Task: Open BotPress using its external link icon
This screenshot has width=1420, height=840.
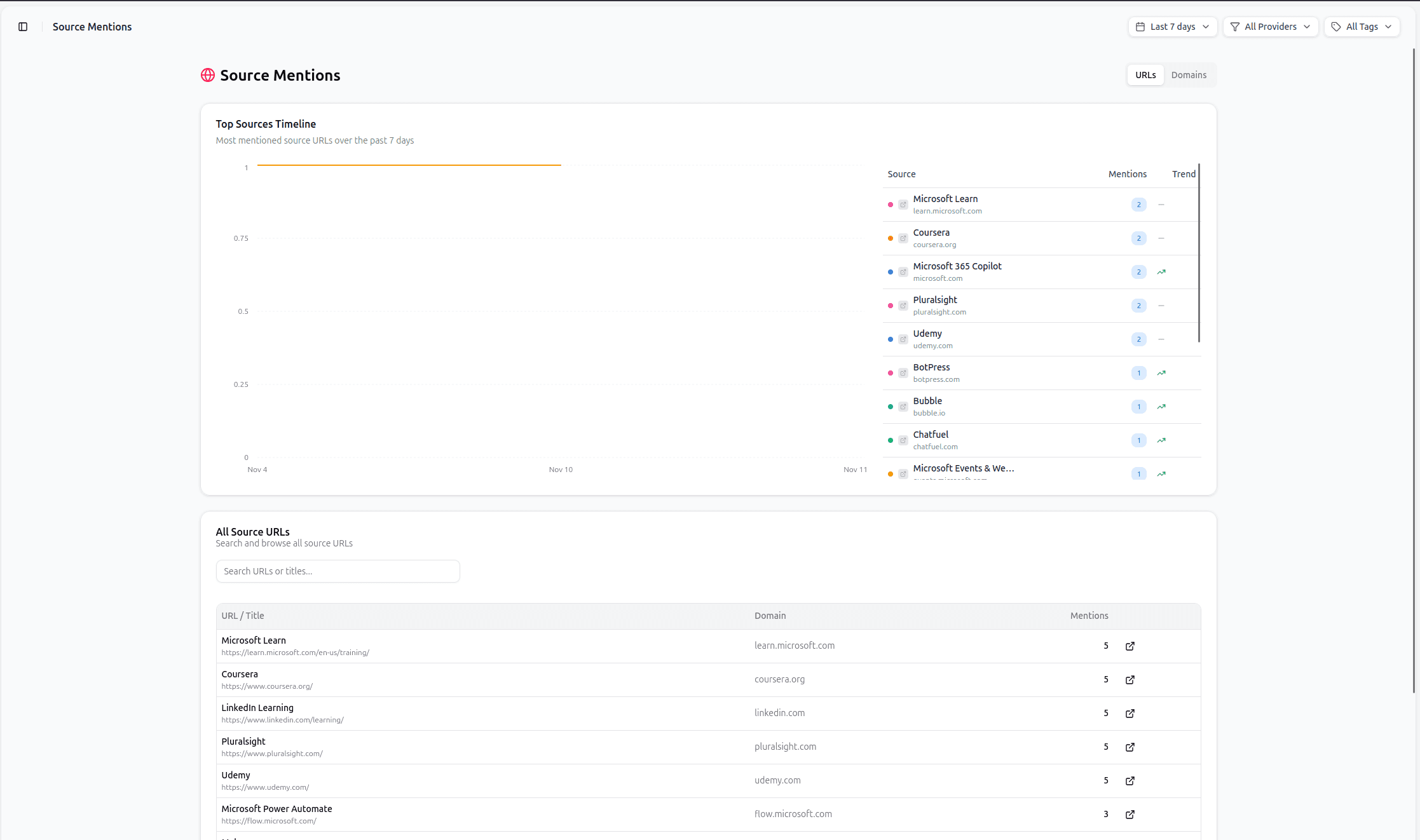Action: tap(903, 373)
